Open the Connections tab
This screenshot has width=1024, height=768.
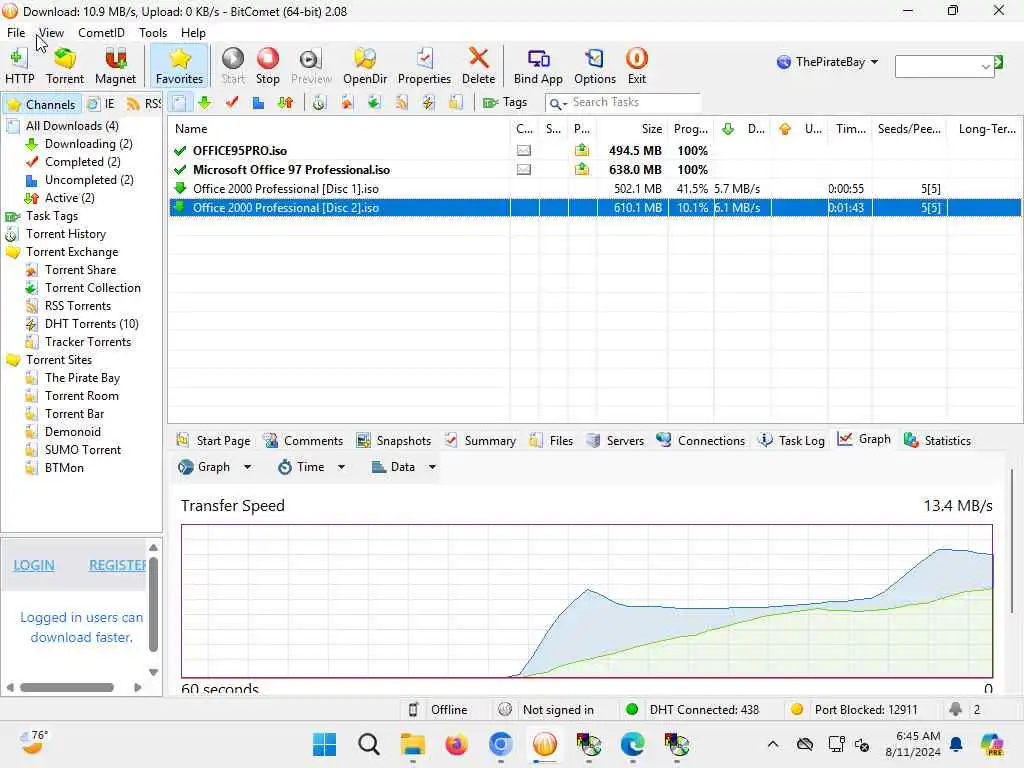701,441
